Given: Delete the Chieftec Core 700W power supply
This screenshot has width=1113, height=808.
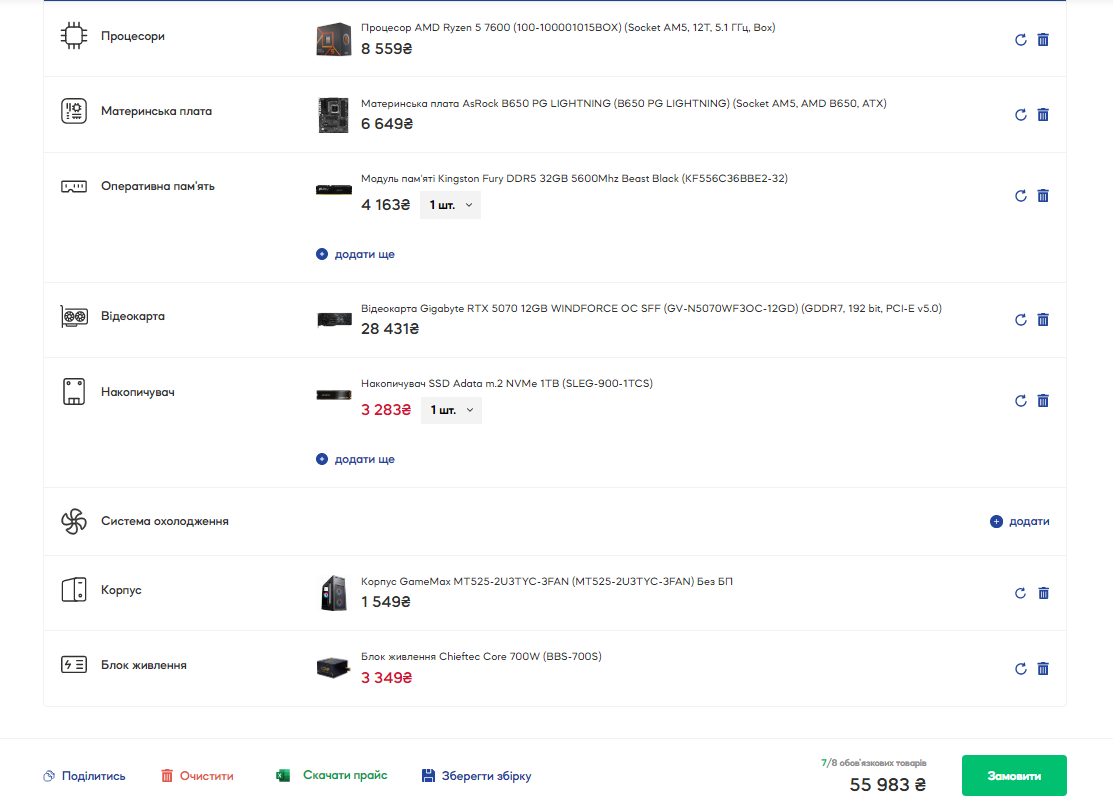Looking at the screenshot, I should 1043,669.
